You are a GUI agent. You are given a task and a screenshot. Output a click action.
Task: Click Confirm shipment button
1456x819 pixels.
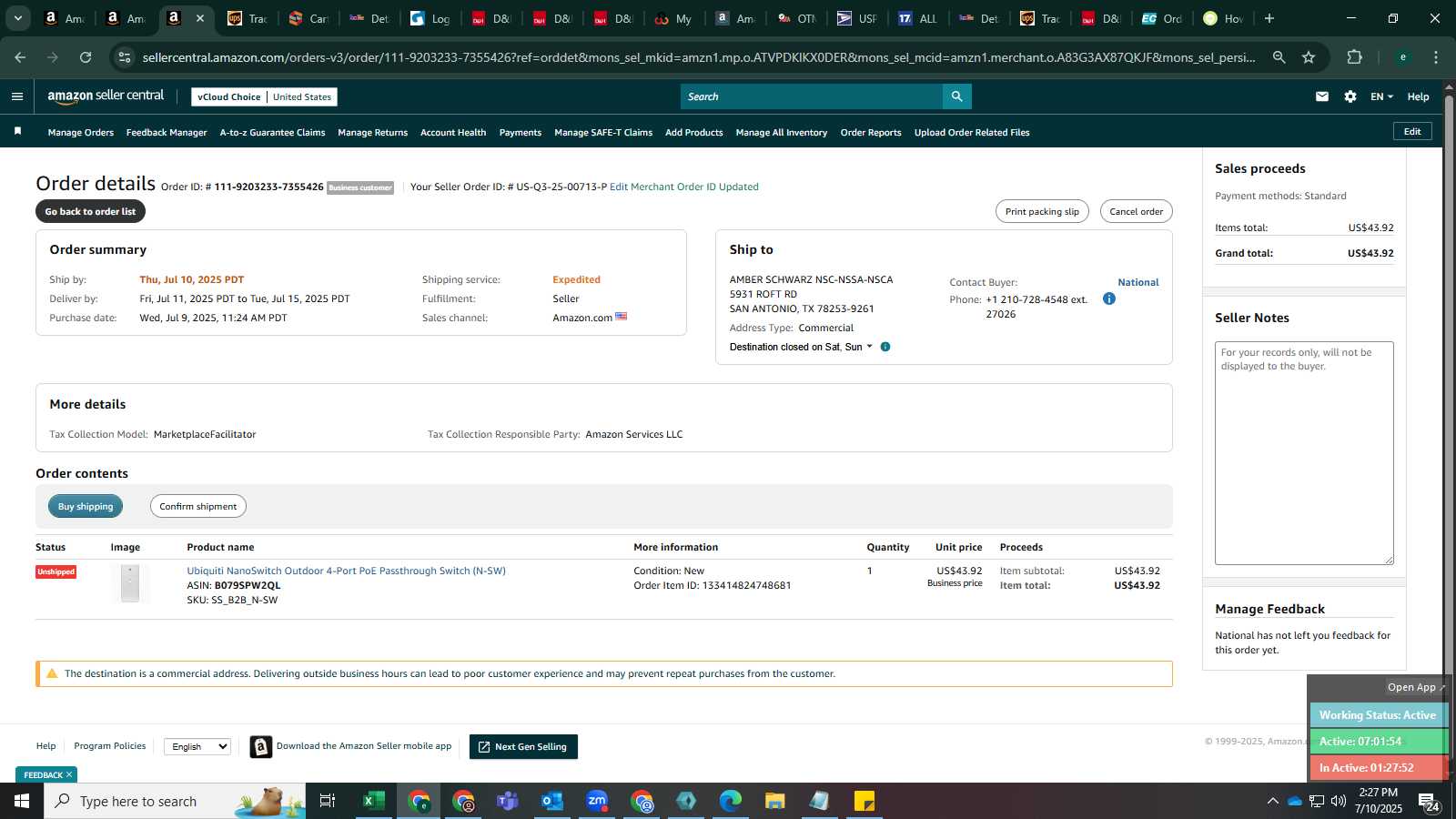197,506
